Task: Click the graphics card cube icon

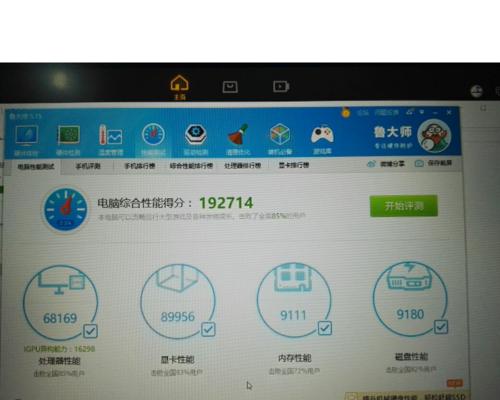Action: coord(177,278)
